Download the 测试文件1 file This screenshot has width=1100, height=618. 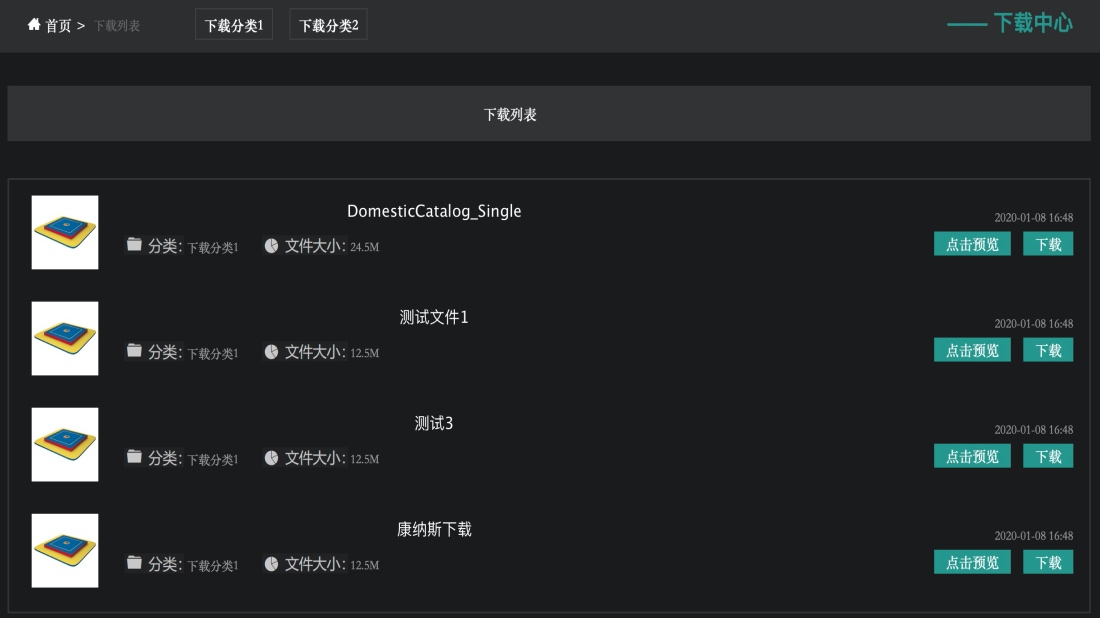pyautogui.click(x=1047, y=350)
